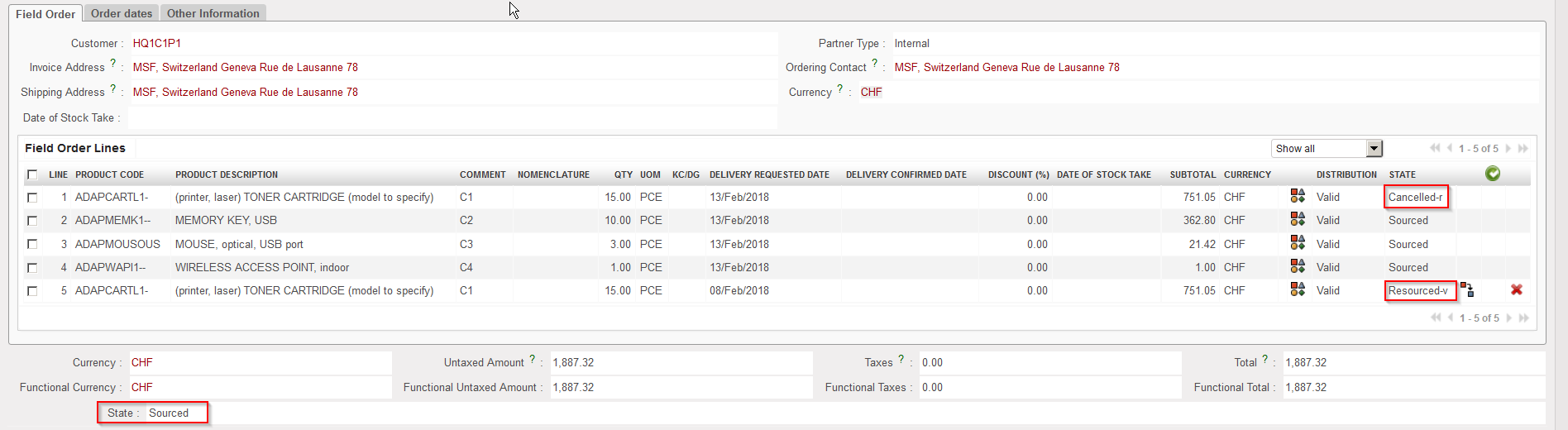Open customer link HQ1C1P1
This screenshot has height=430, width=1568.
tap(156, 43)
